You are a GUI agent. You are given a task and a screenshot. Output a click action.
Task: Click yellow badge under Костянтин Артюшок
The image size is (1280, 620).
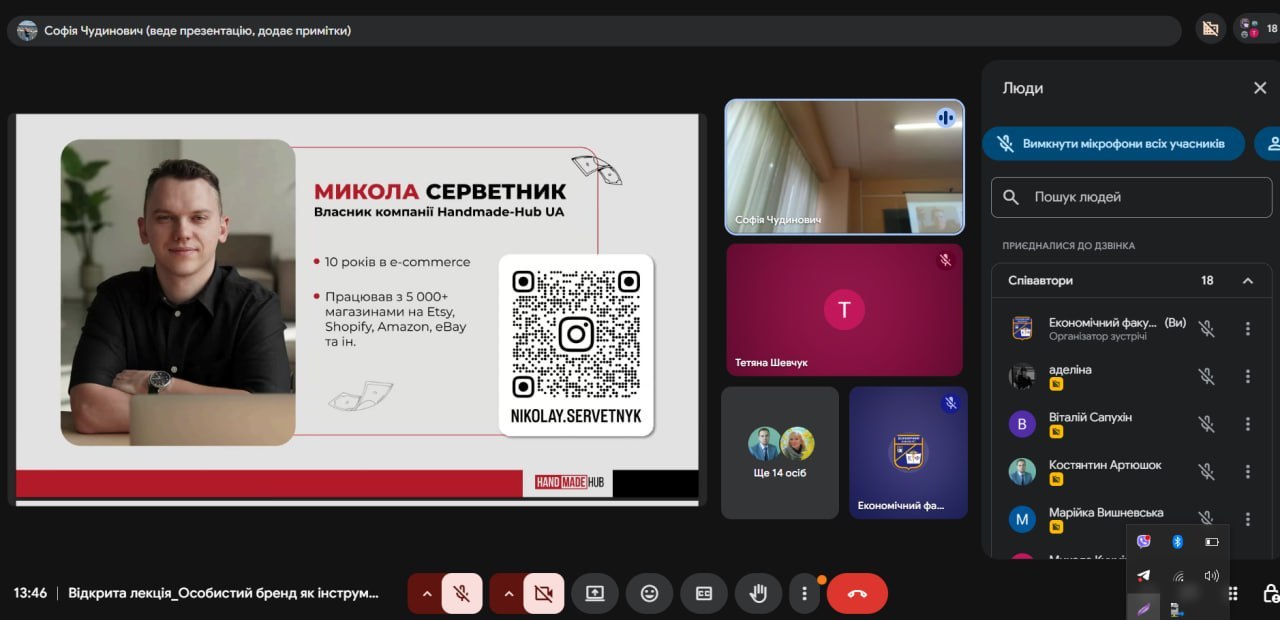[1056, 480]
